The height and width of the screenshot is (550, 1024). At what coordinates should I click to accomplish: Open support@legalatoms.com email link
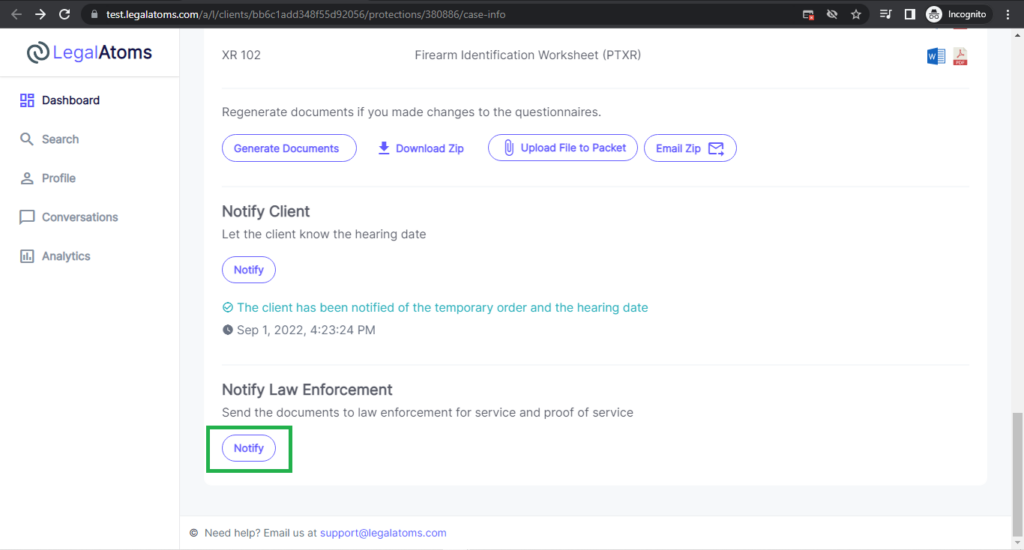(x=383, y=533)
